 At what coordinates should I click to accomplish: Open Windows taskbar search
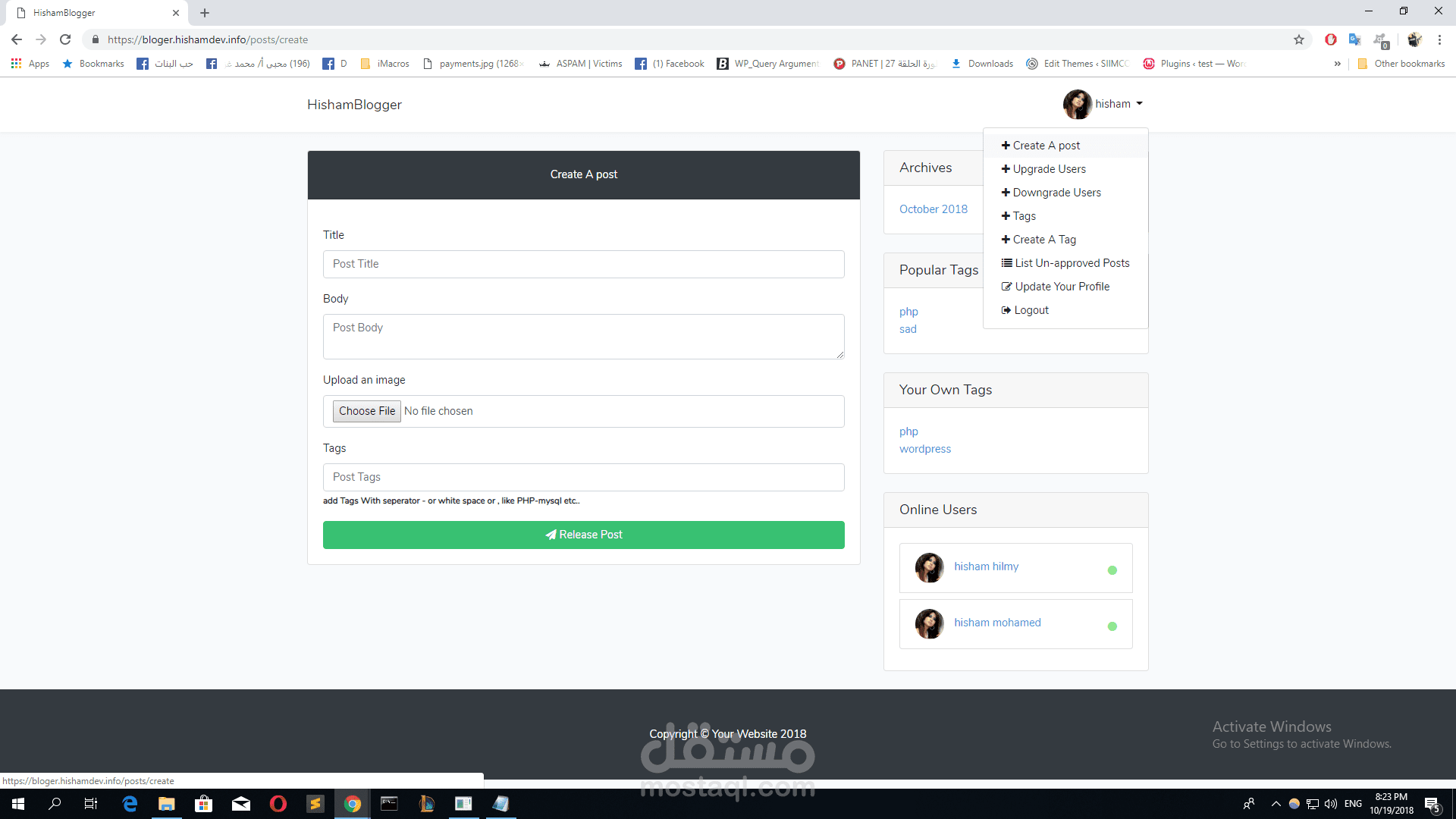55,804
